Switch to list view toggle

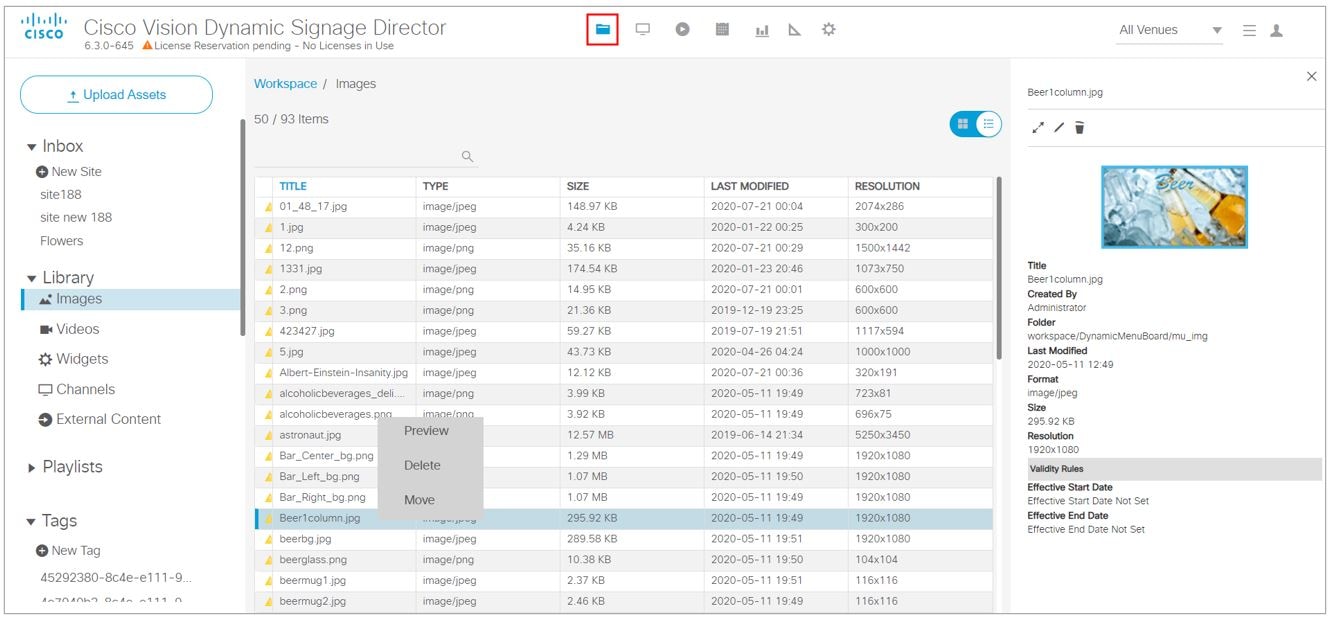(x=988, y=124)
